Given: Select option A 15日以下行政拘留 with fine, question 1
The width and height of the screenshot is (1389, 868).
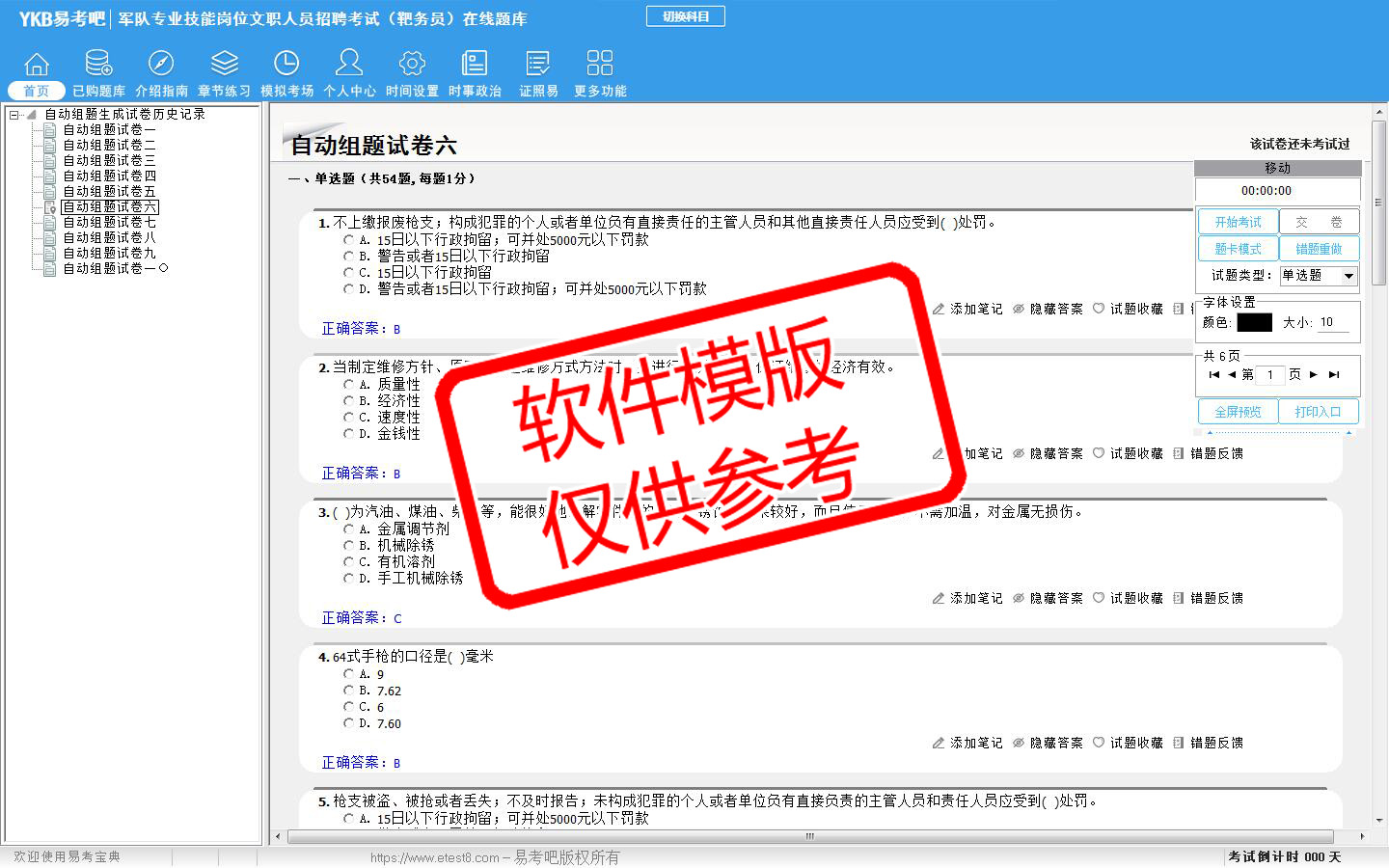Looking at the screenshot, I should [x=349, y=239].
